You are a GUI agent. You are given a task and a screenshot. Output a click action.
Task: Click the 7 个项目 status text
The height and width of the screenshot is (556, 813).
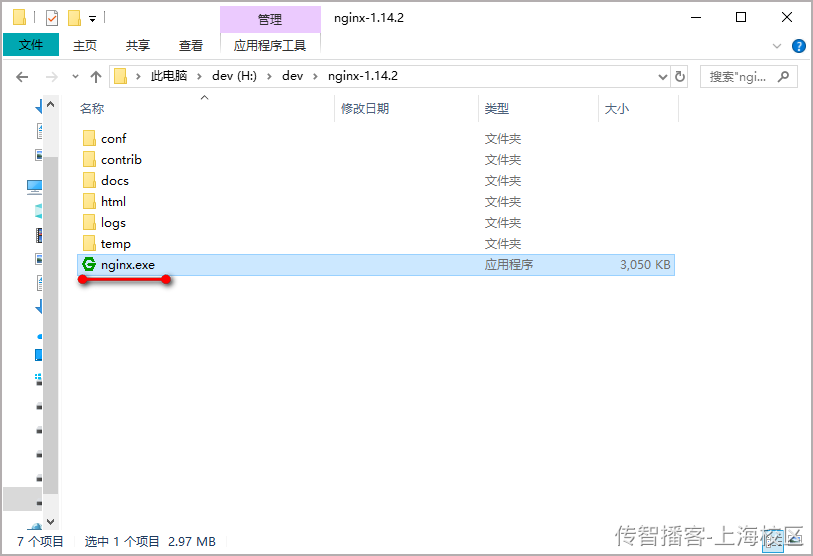point(40,541)
